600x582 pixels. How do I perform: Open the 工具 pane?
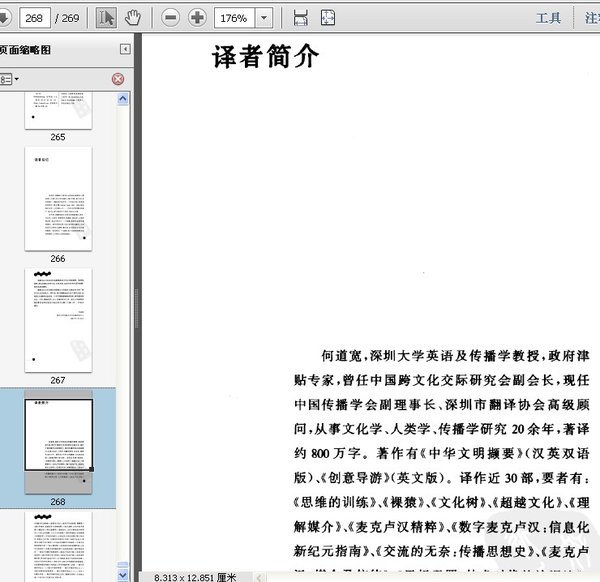pyautogui.click(x=548, y=17)
